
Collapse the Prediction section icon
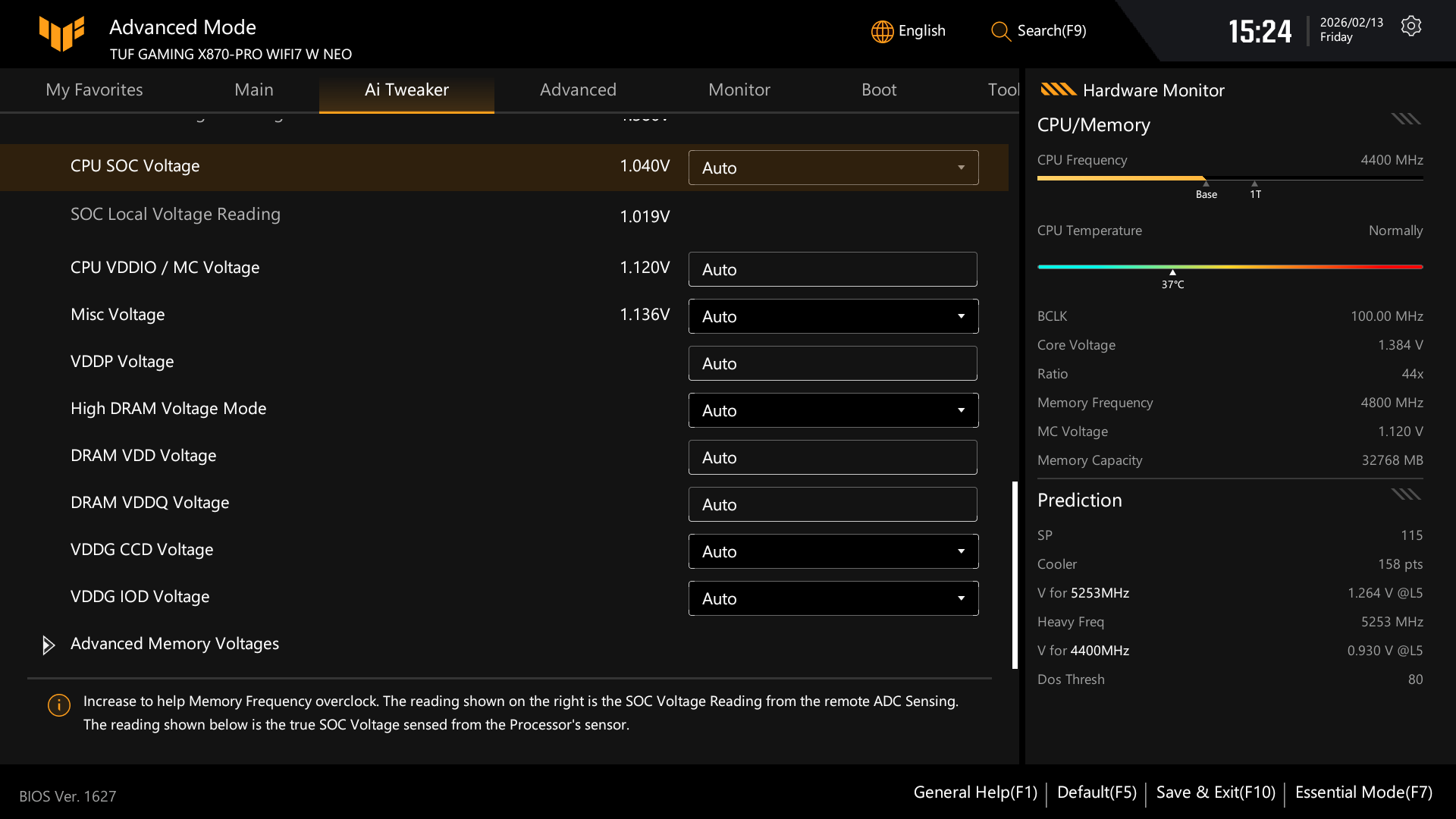click(1405, 494)
